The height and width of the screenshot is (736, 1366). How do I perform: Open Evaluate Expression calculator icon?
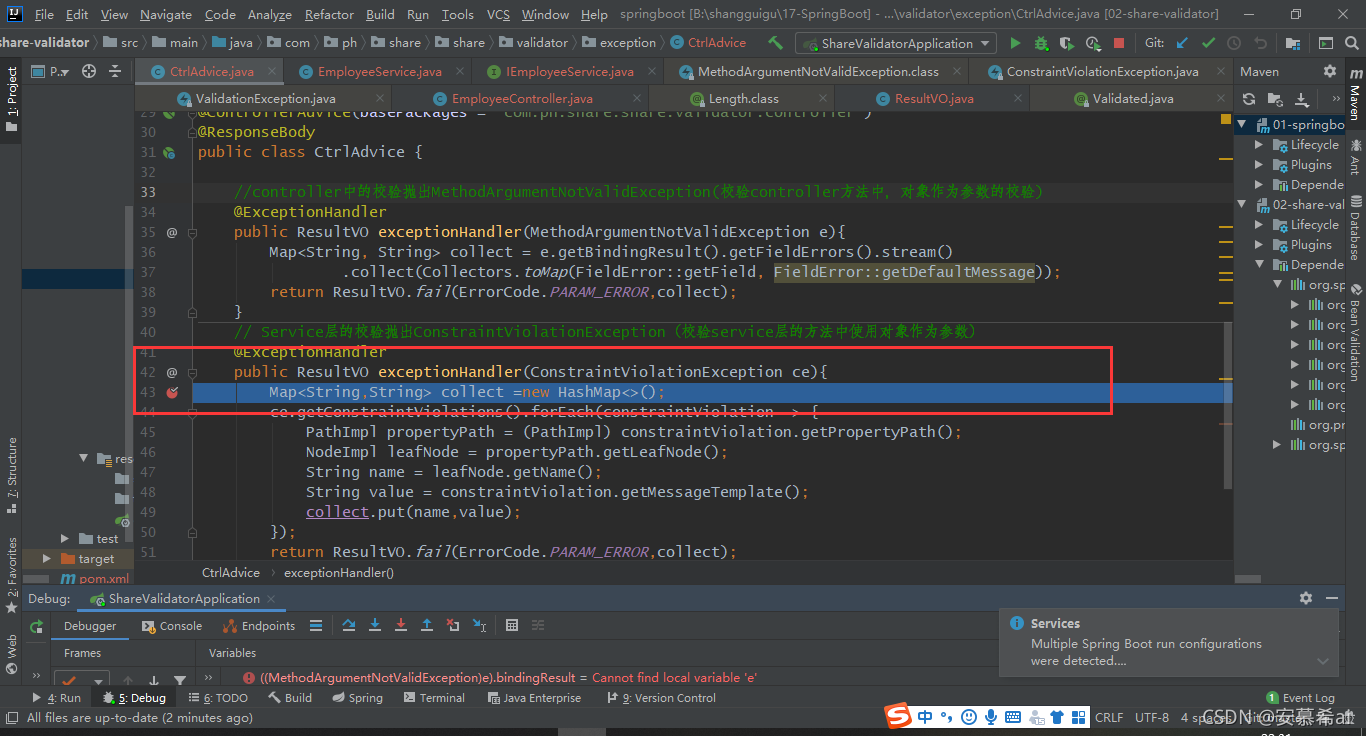(x=512, y=625)
